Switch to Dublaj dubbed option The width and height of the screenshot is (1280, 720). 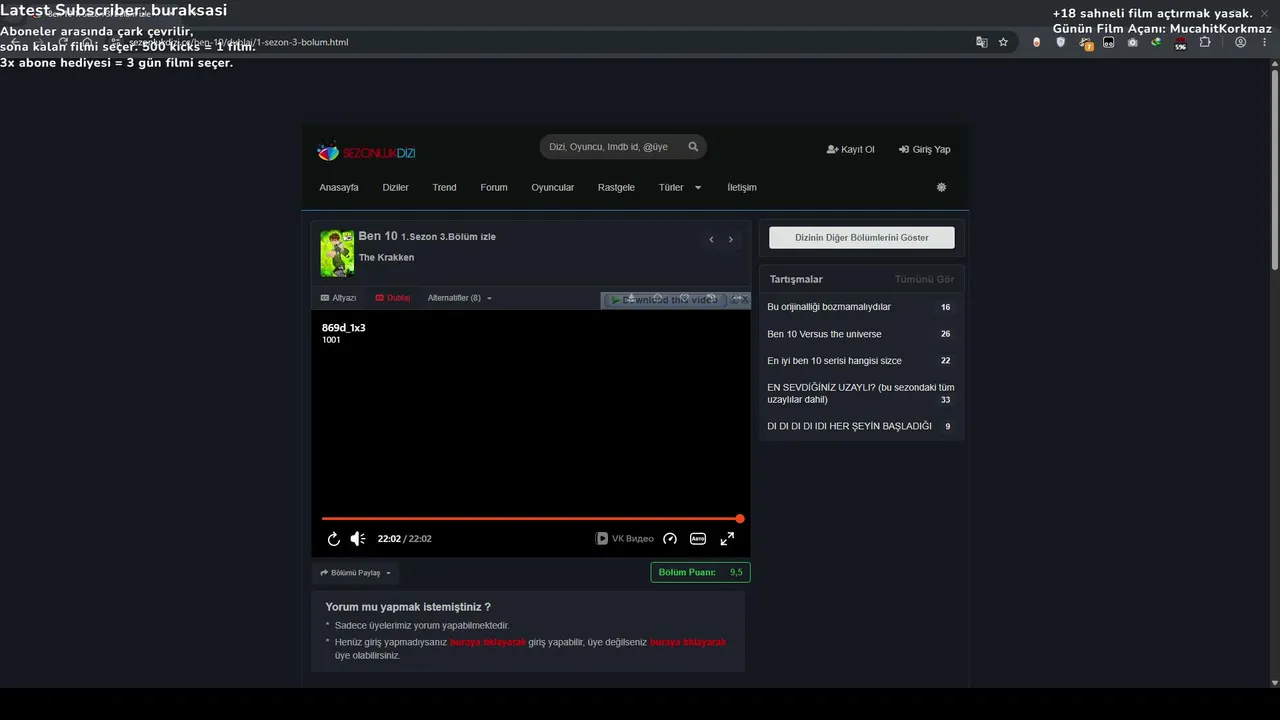[392, 298]
